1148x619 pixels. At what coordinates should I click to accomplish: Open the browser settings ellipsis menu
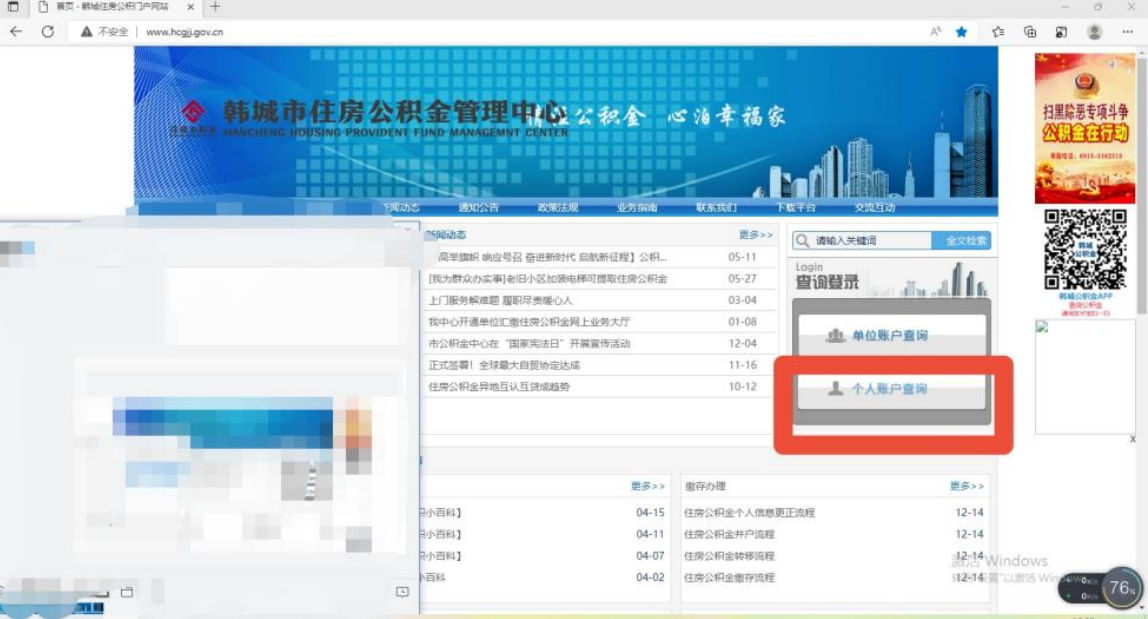coord(1128,31)
